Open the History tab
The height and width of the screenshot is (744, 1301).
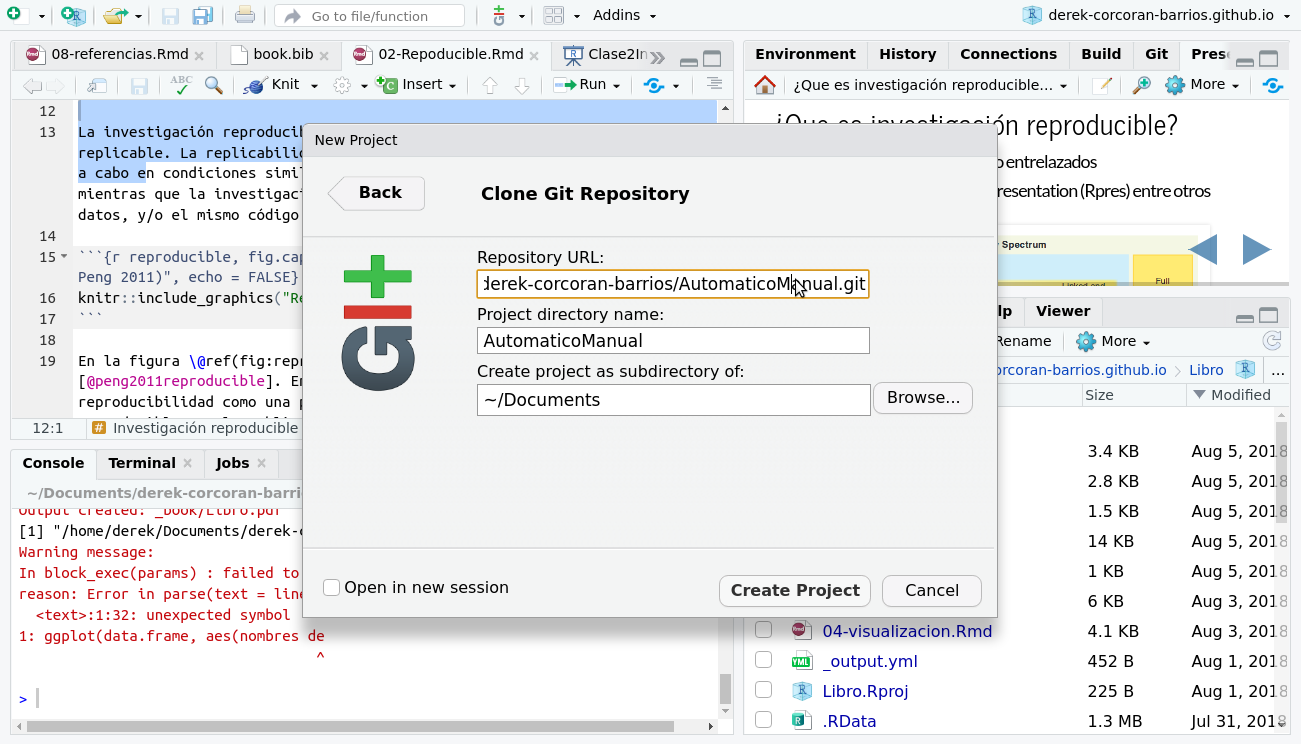(907, 54)
